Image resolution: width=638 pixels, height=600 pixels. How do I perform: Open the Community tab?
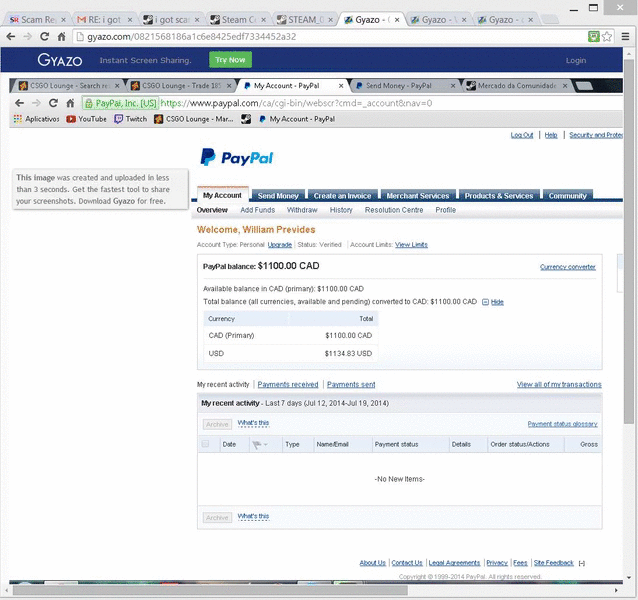point(567,196)
